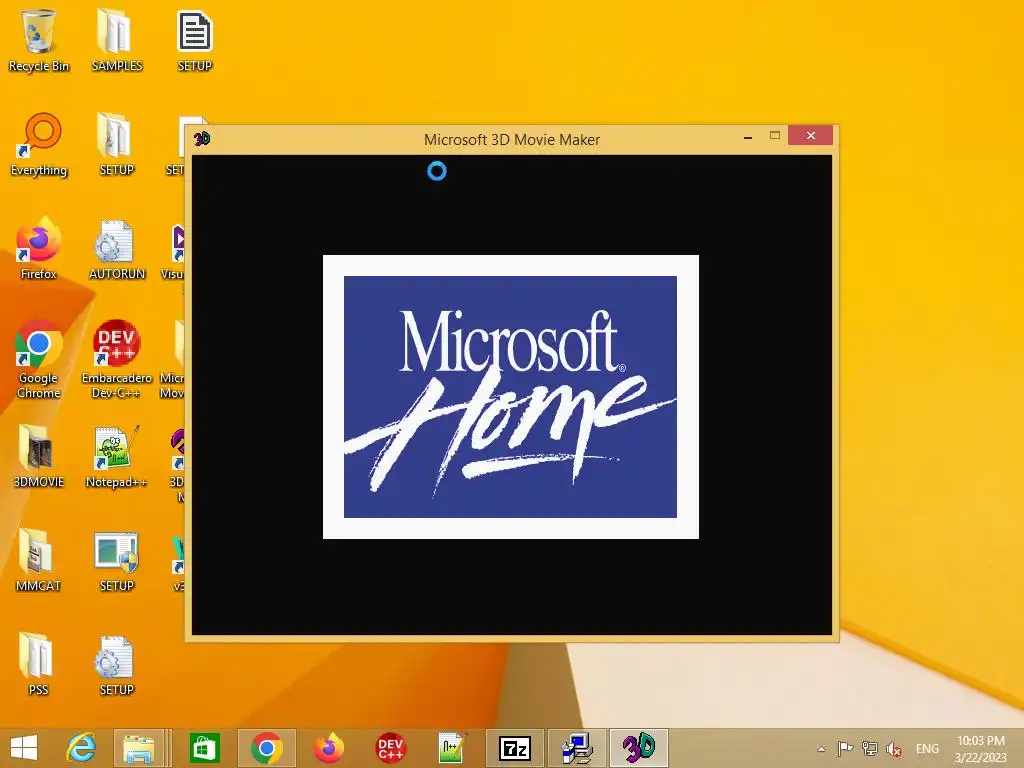Click the Microsoft Home splash logo
The width and height of the screenshot is (1024, 768).
(x=511, y=397)
